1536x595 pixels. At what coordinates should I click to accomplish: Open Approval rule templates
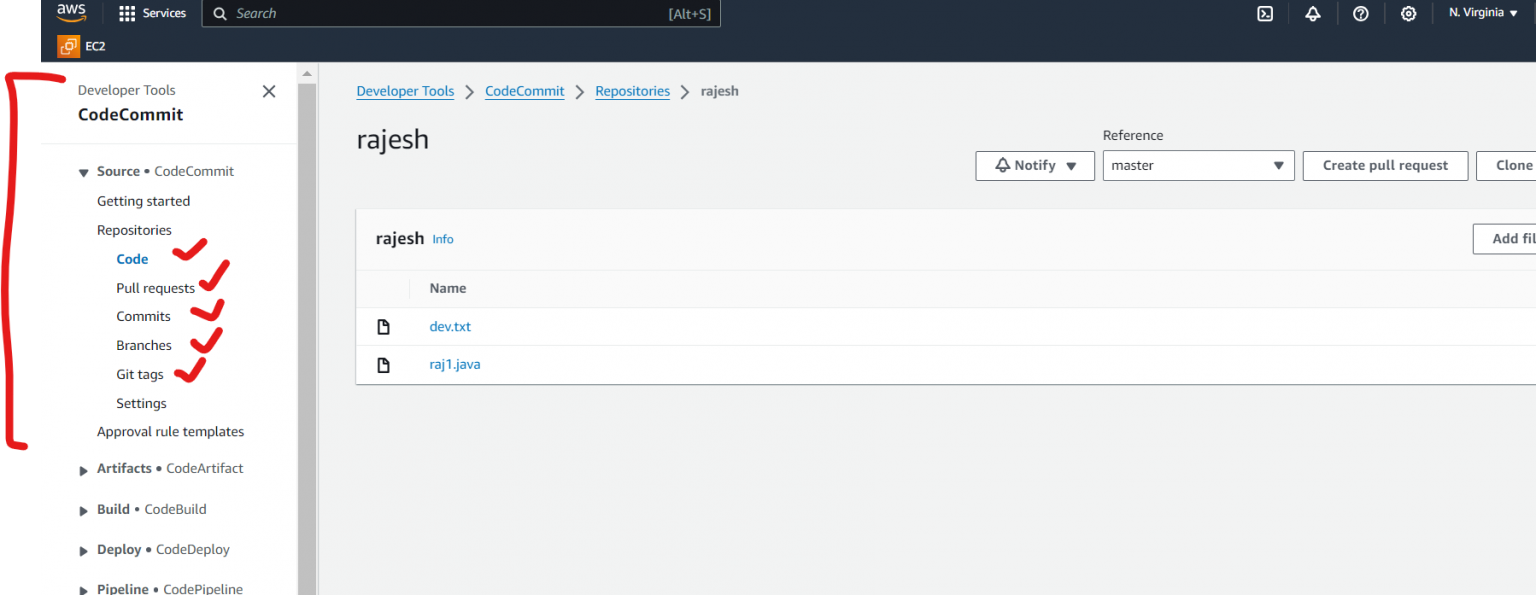coord(170,432)
